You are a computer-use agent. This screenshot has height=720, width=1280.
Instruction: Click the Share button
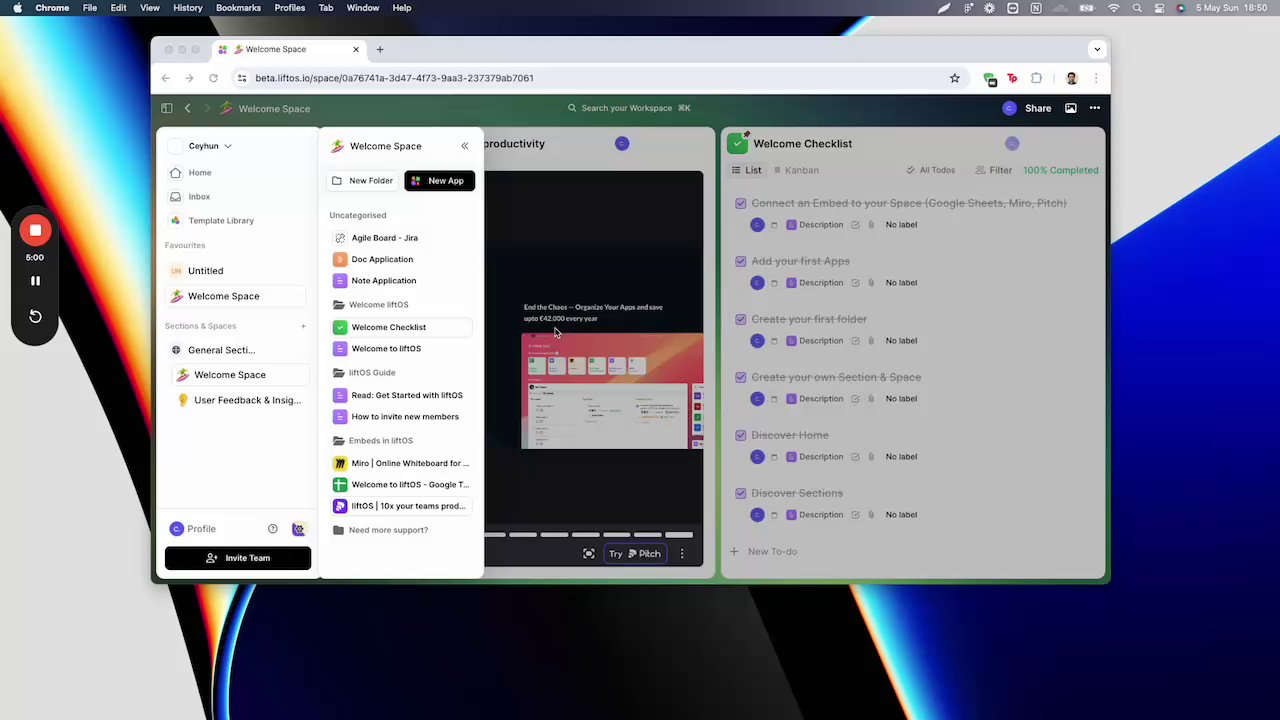[x=1038, y=108]
